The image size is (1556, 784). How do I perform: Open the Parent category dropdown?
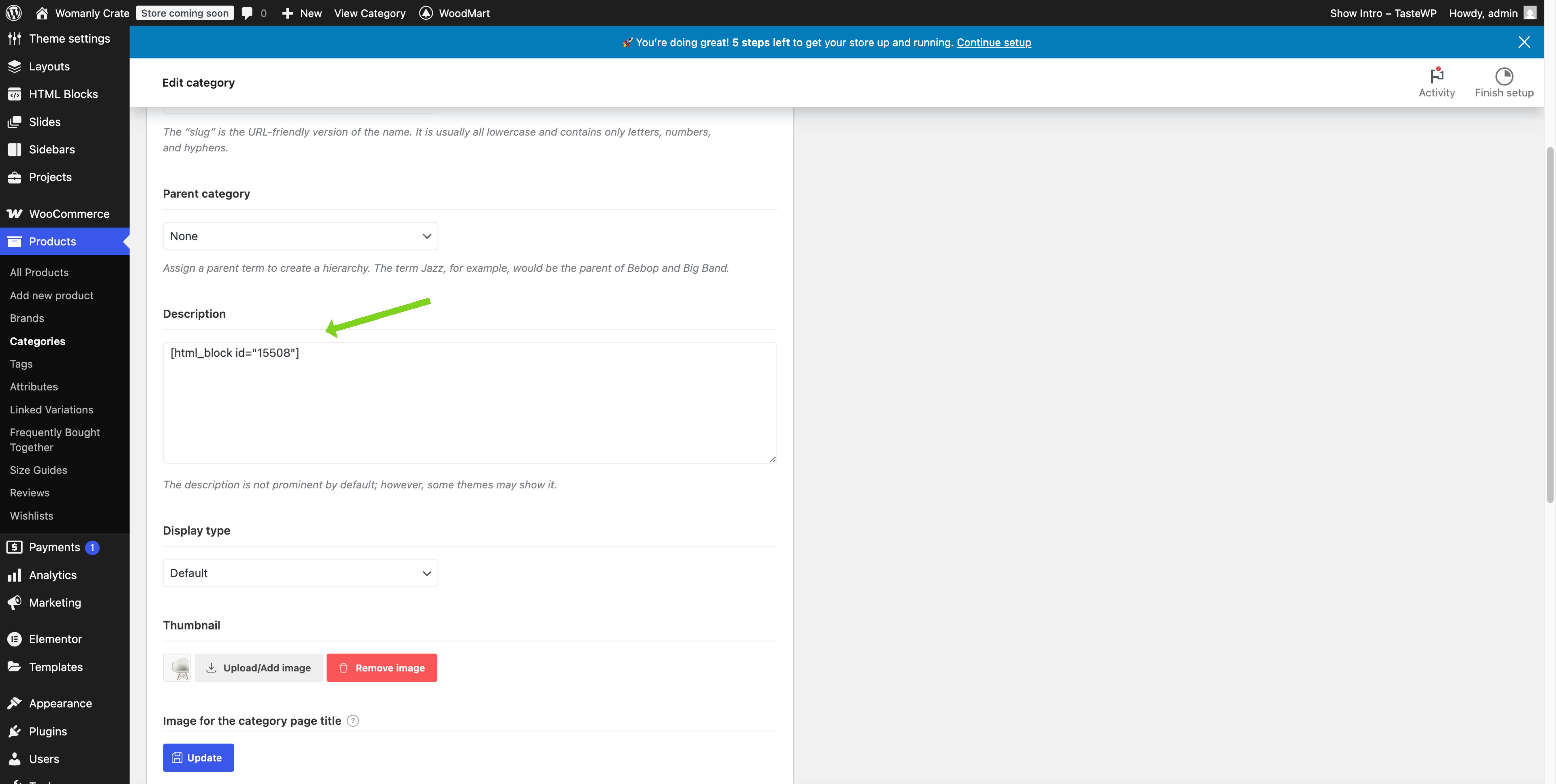(x=300, y=236)
